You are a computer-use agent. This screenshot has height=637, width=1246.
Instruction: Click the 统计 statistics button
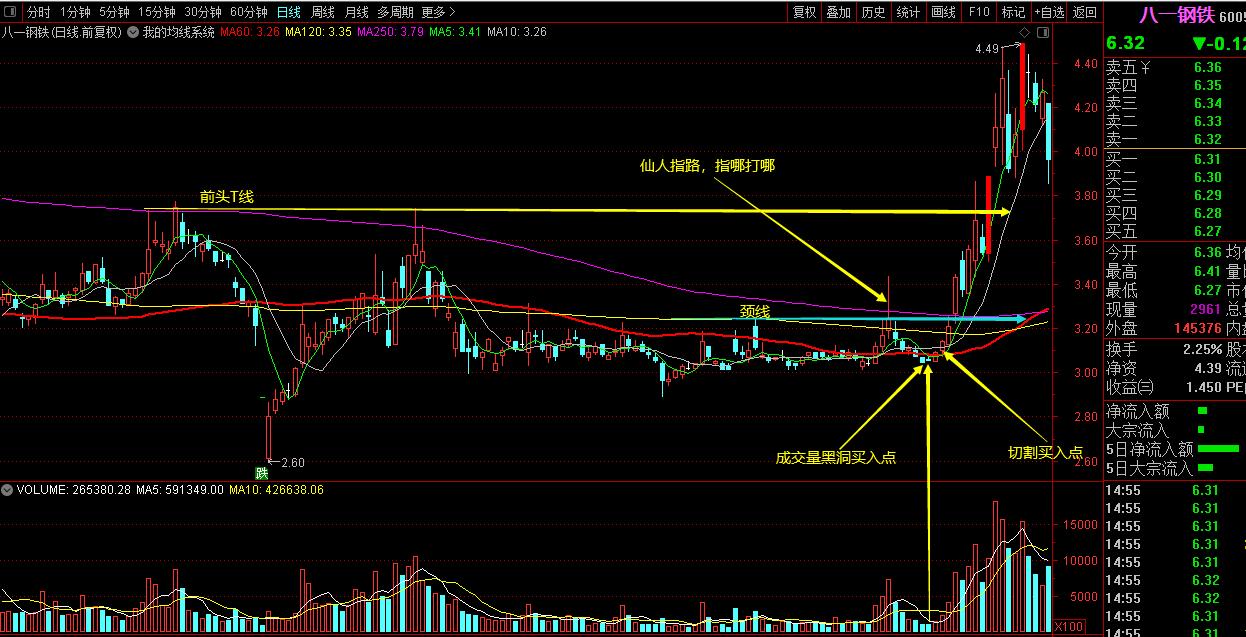click(x=908, y=12)
